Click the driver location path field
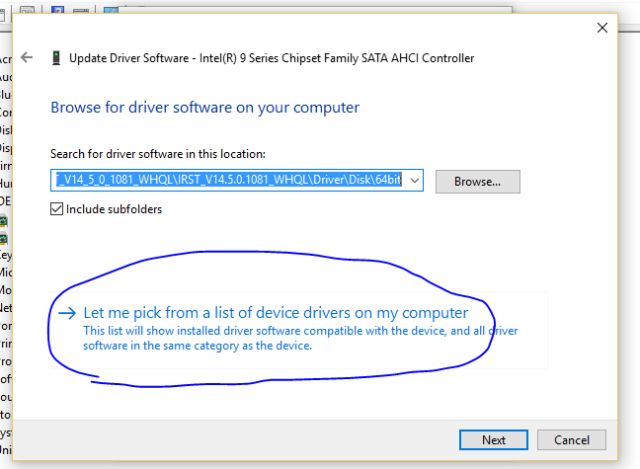The height and width of the screenshot is (469, 640). point(228,181)
